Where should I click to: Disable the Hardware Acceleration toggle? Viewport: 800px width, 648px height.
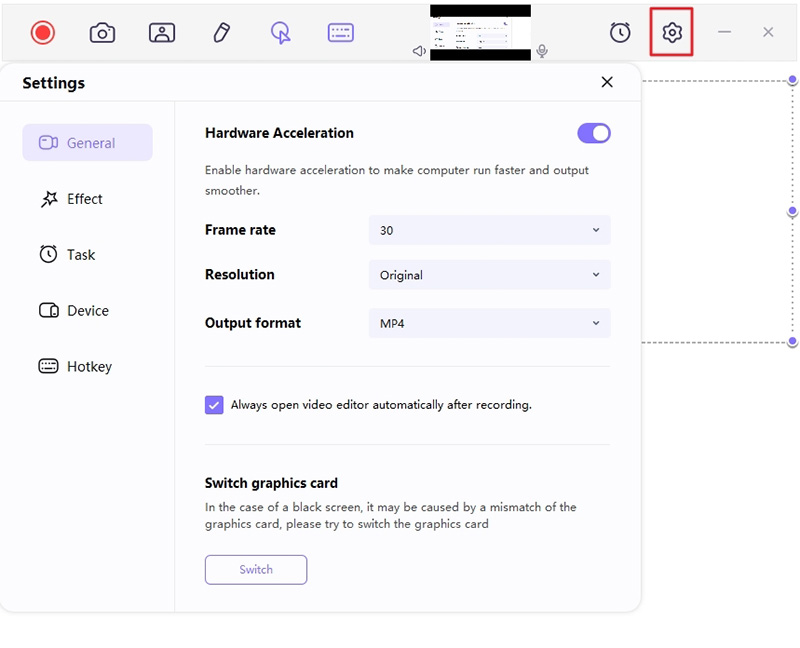(594, 133)
